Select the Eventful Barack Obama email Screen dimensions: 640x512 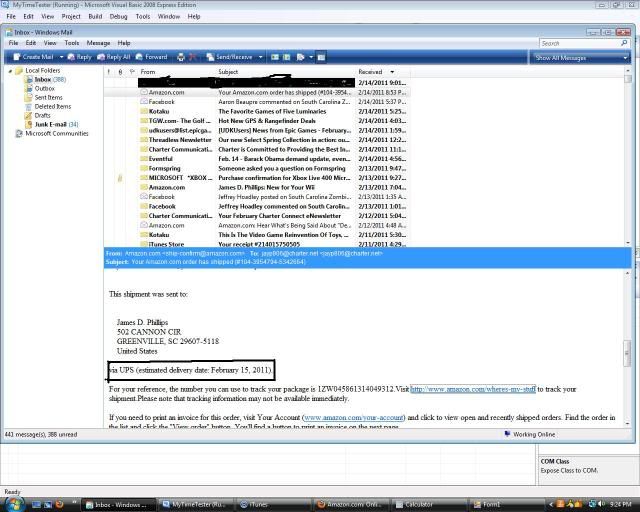[x=256, y=159]
